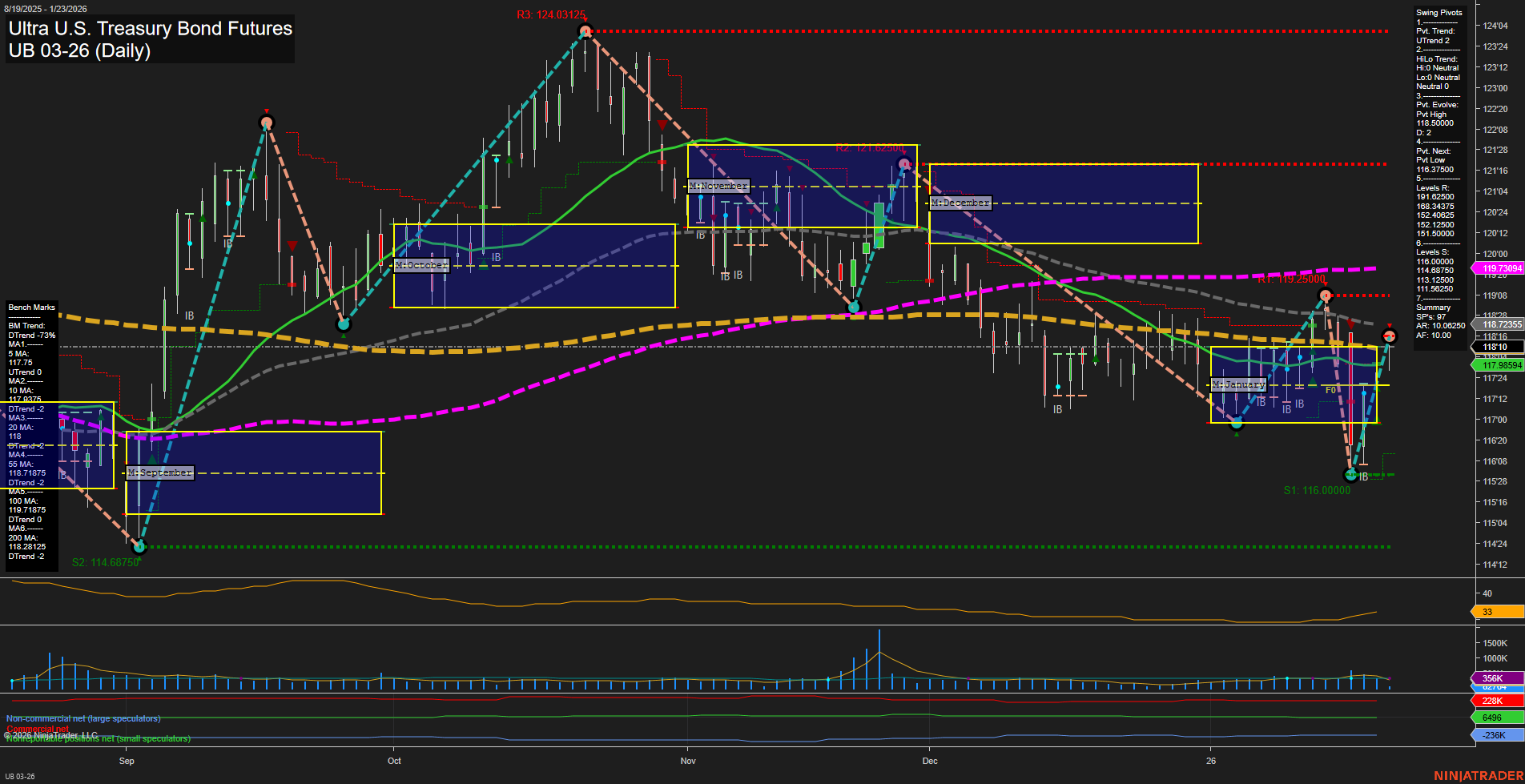Click the NinjaTrader logo in bottom corner
Screen dimensions: 1525x784
coord(1478,775)
